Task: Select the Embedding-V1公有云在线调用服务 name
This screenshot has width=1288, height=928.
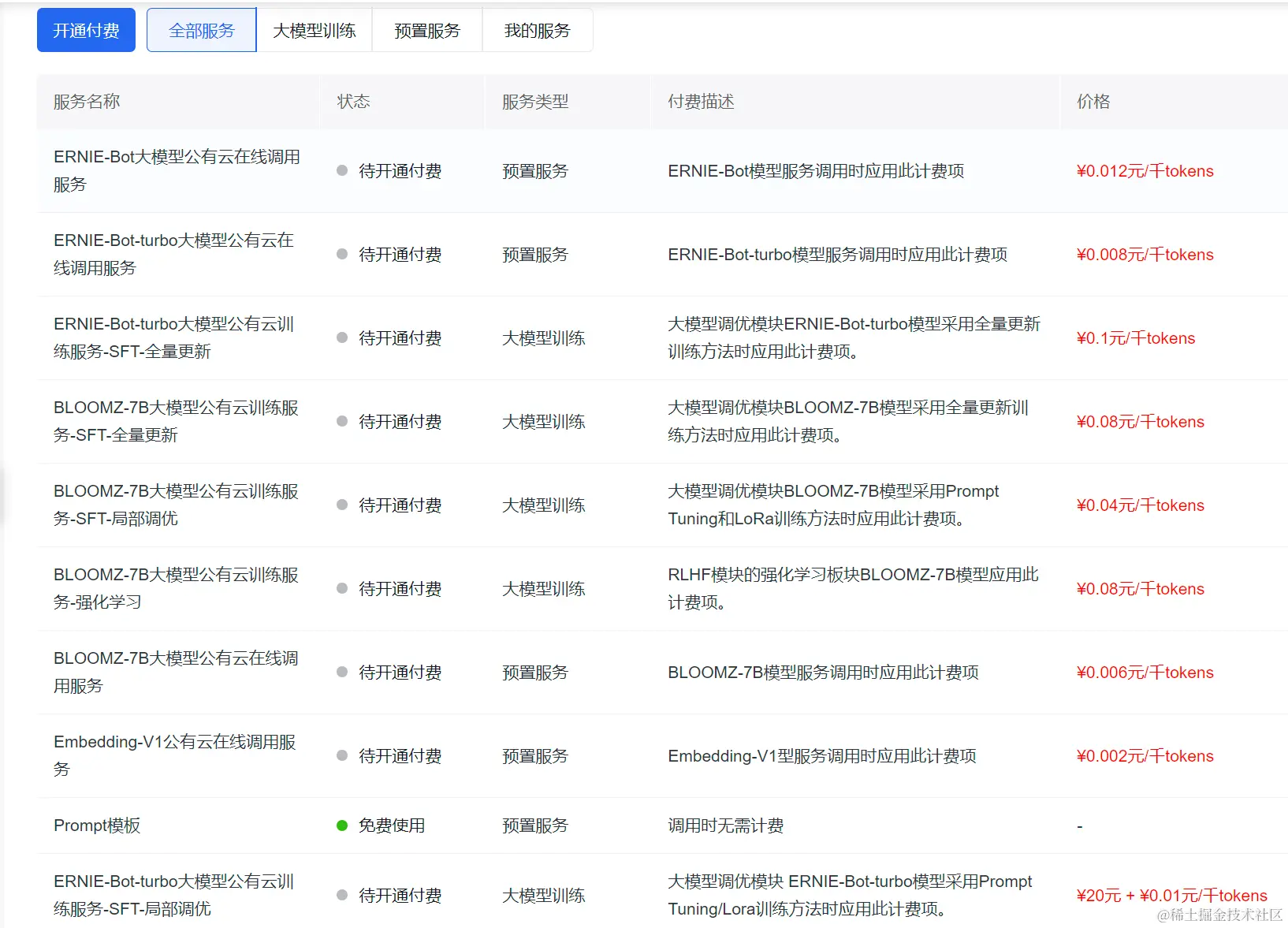Action: 174,755
